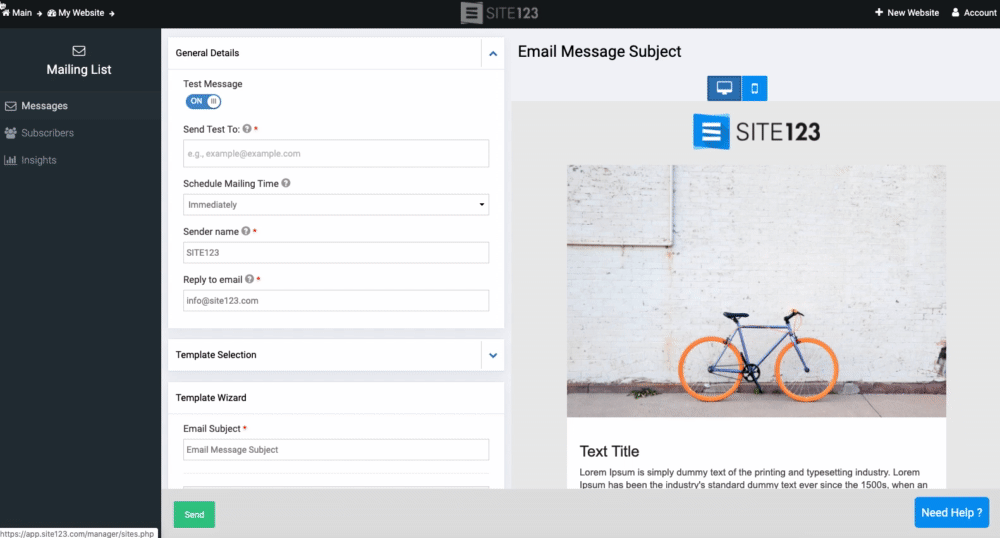Click the green Send button

195,514
